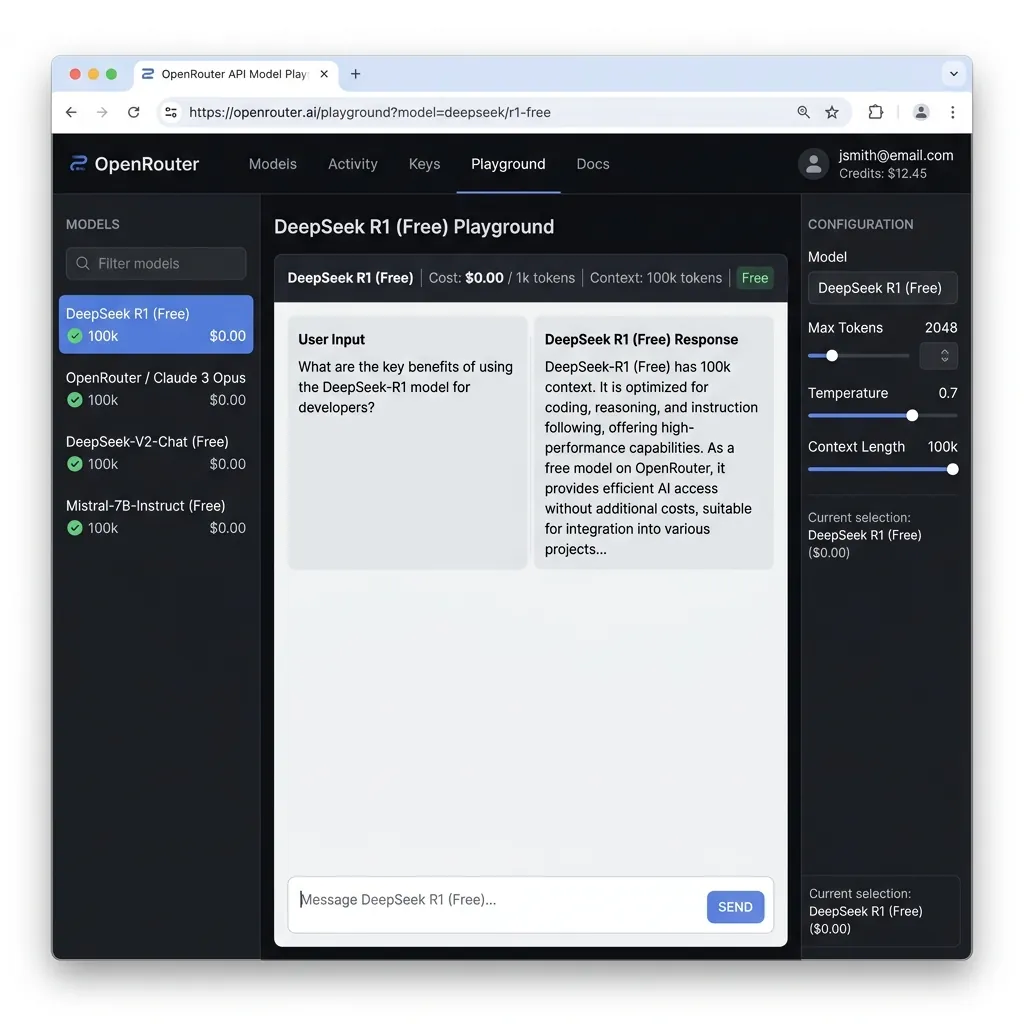Select OpenRouter / Claude 3 Opus model
Image resolution: width=1024 pixels, height=1024 pixels.
click(x=156, y=389)
